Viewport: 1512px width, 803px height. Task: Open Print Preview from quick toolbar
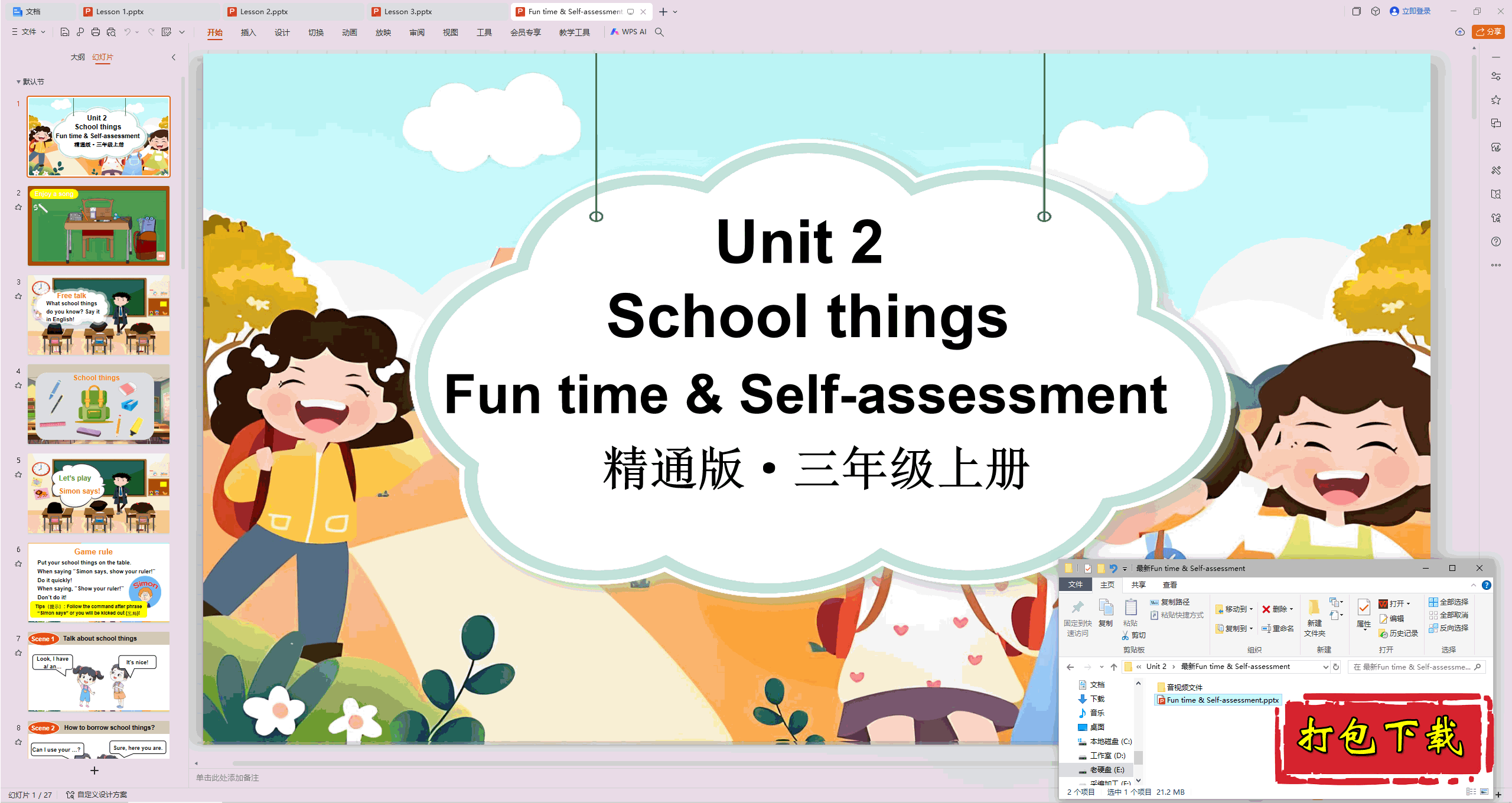(x=111, y=32)
